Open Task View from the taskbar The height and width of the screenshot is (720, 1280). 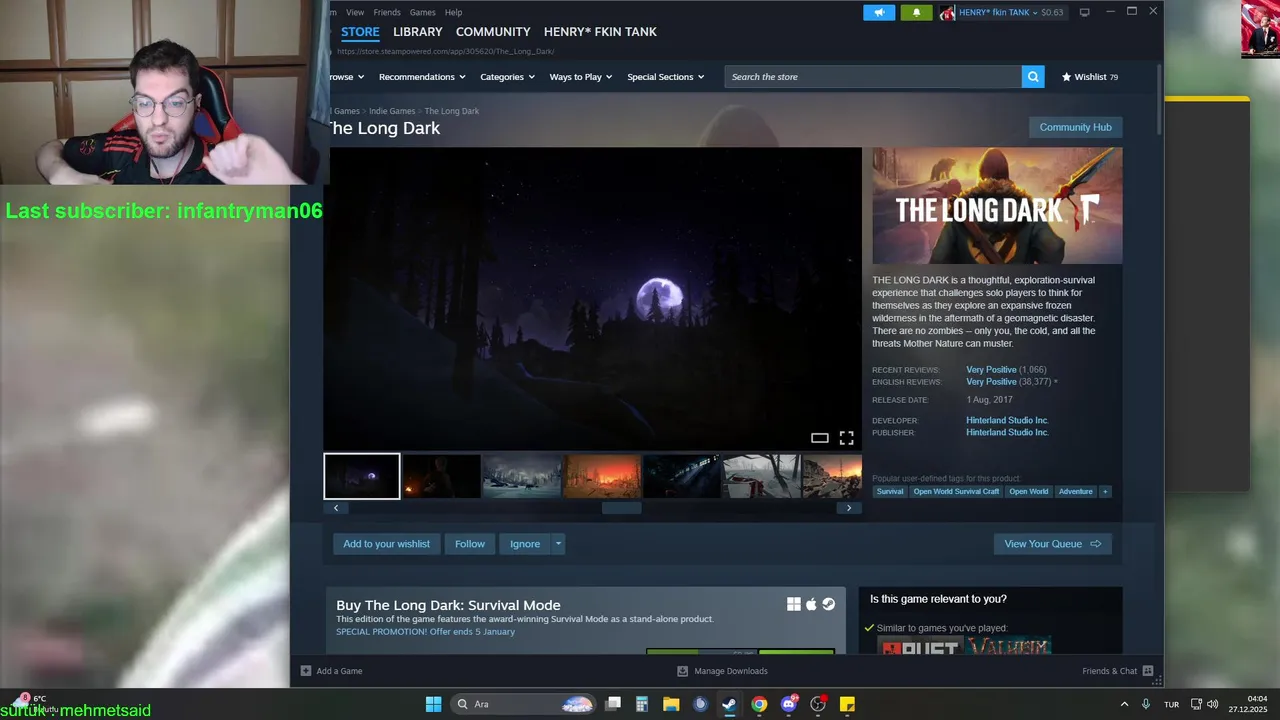pyautogui.click(x=613, y=704)
